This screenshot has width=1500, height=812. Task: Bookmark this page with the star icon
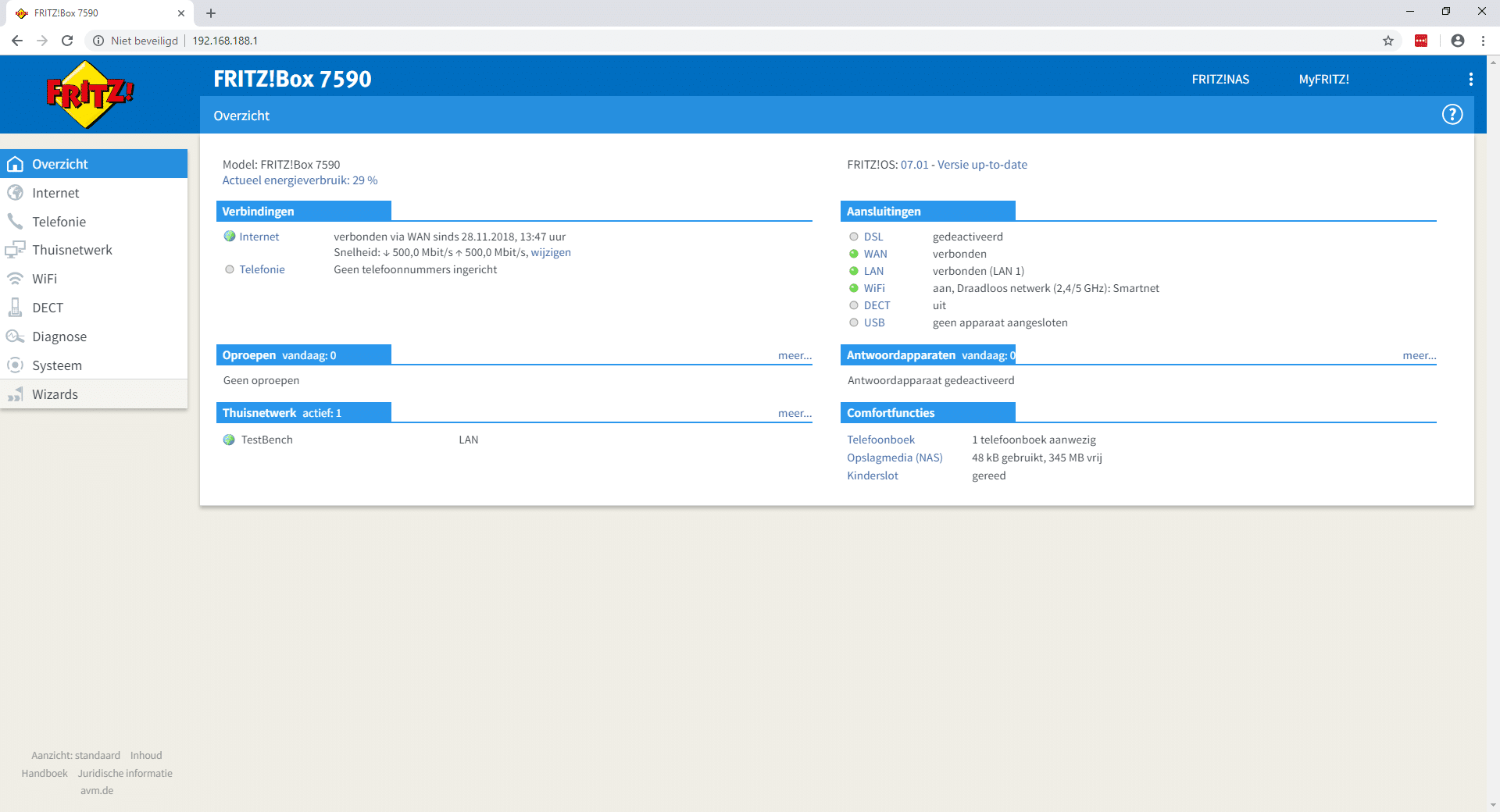point(1388,41)
